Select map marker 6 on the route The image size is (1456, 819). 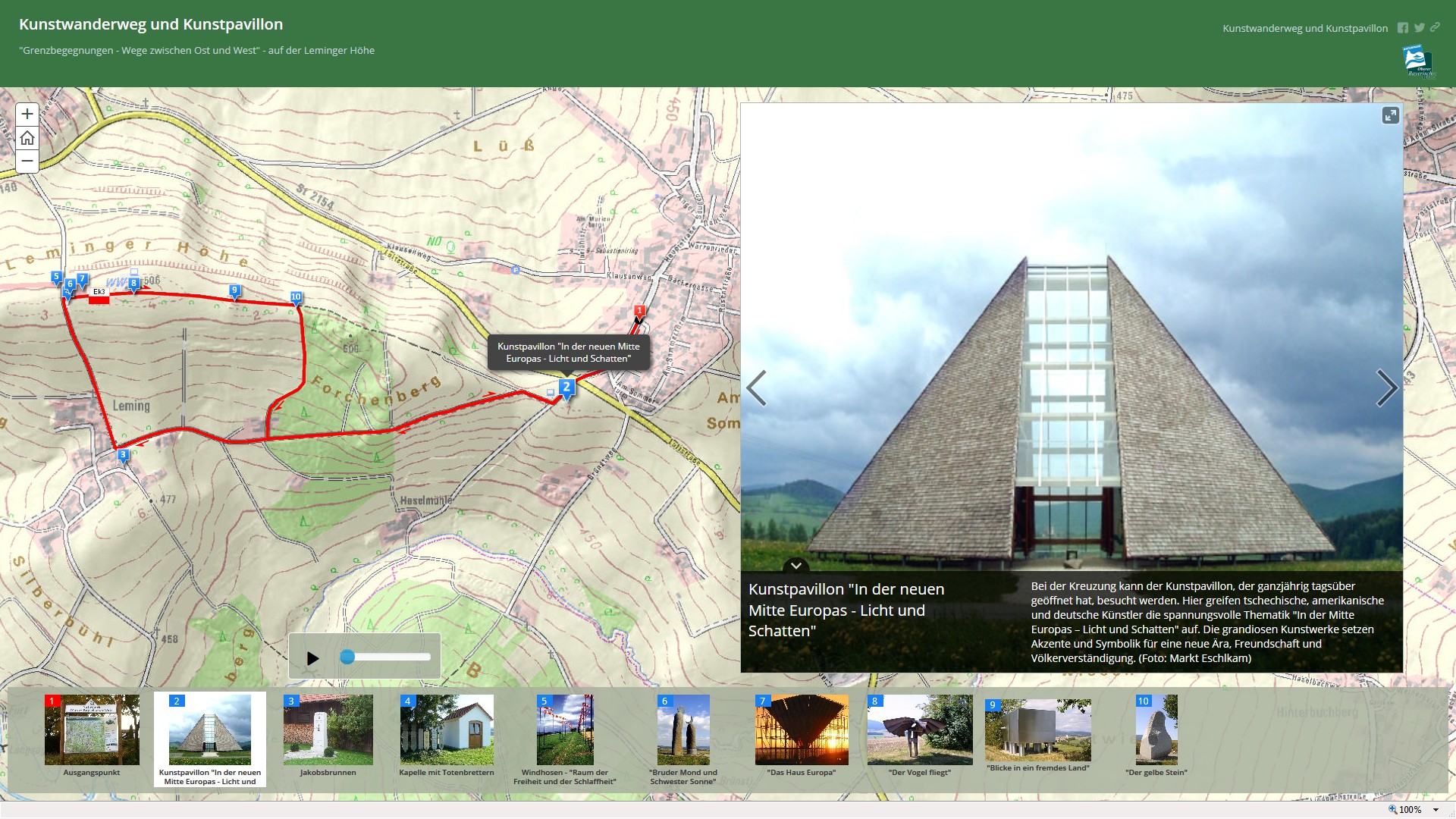click(x=70, y=285)
